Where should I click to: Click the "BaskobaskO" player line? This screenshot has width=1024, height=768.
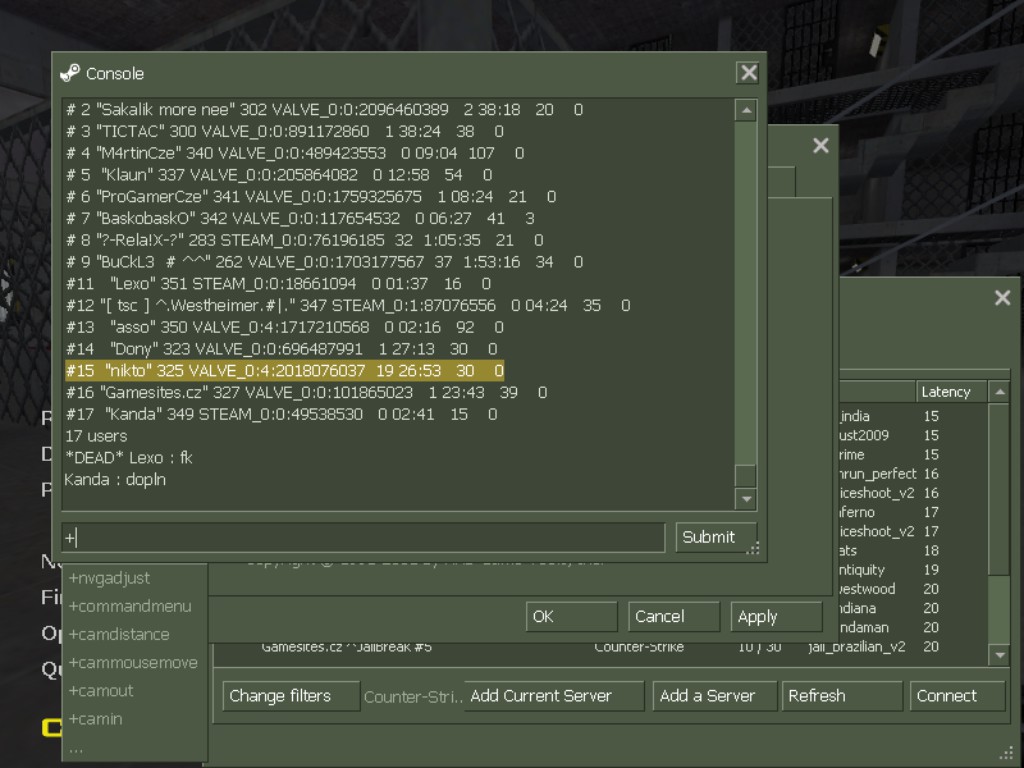point(300,218)
